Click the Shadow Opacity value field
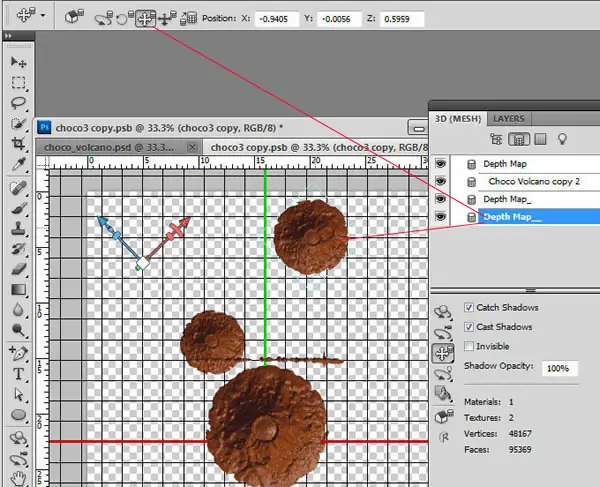600x487 pixels. click(560, 368)
